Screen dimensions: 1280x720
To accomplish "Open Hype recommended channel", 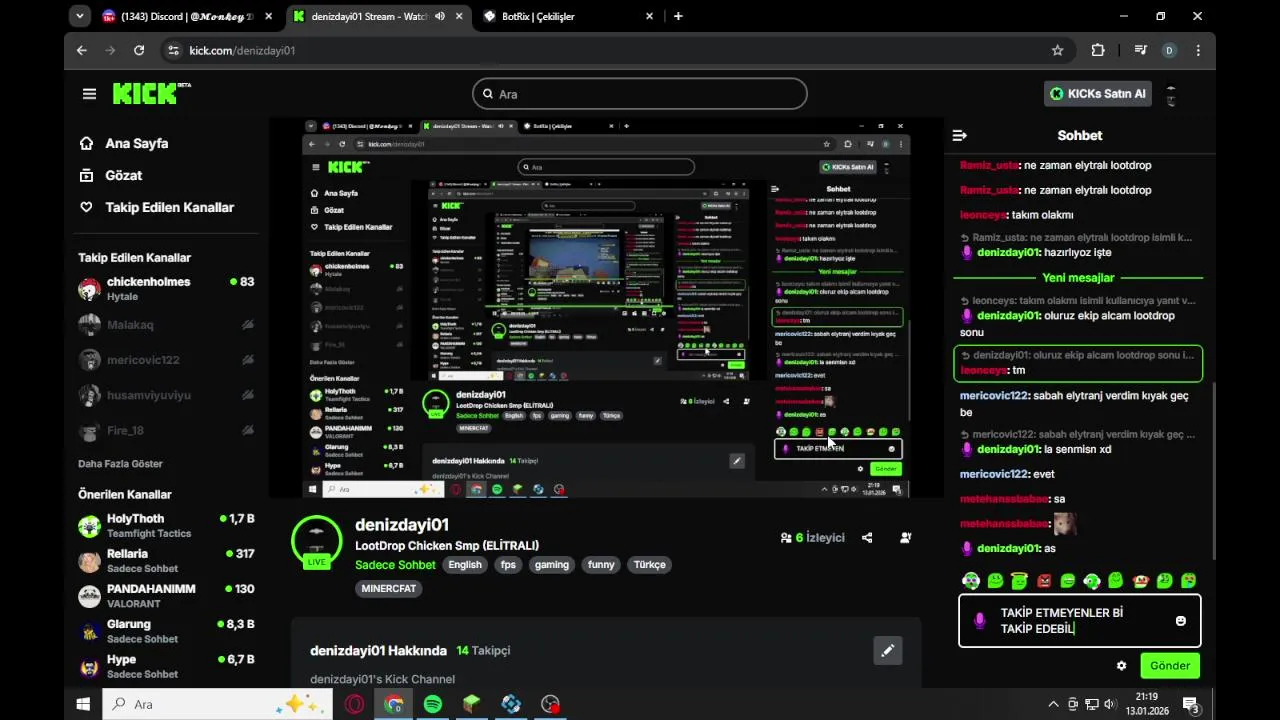I will pyautogui.click(x=167, y=666).
